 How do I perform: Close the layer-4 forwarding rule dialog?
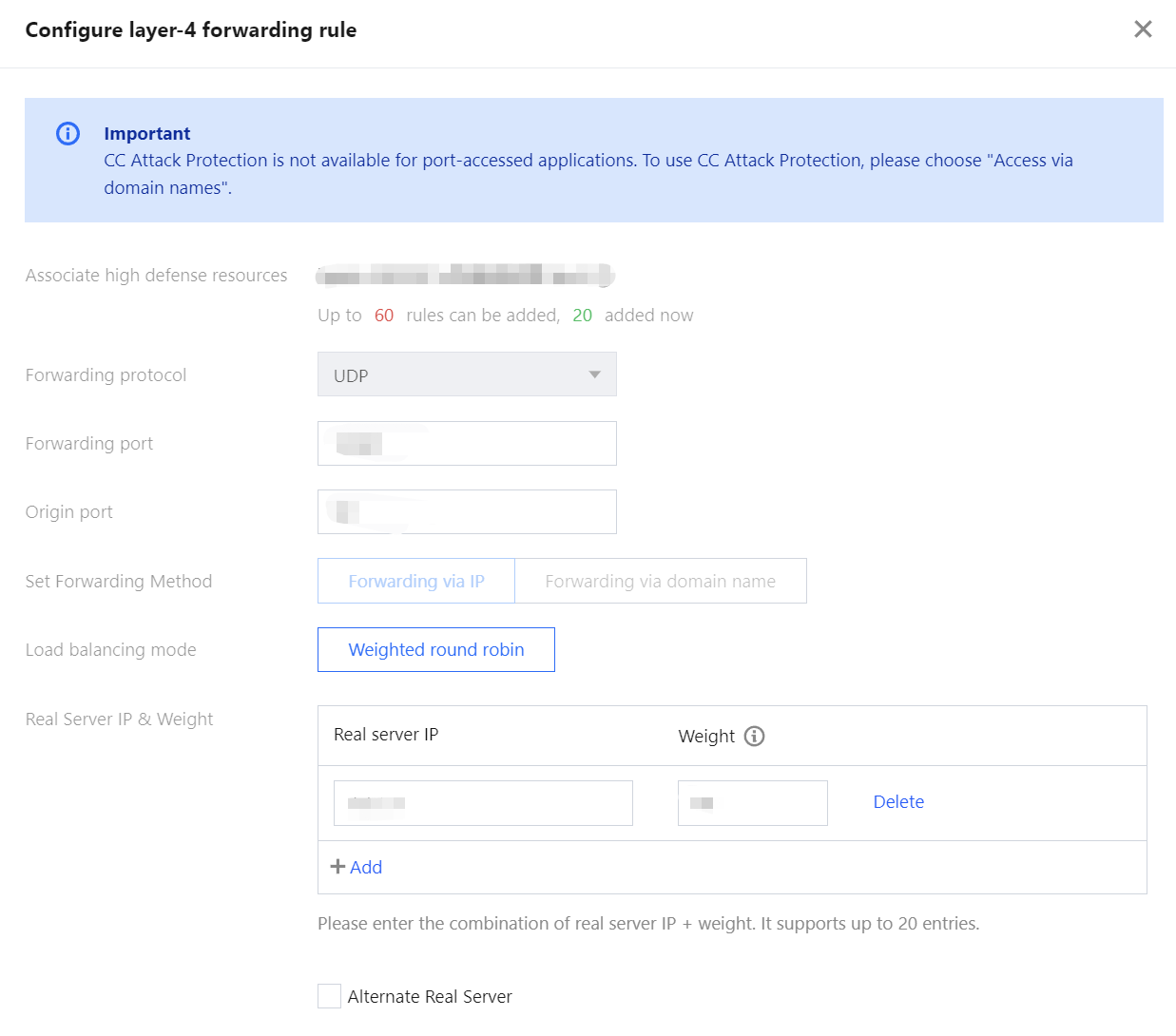click(x=1143, y=29)
